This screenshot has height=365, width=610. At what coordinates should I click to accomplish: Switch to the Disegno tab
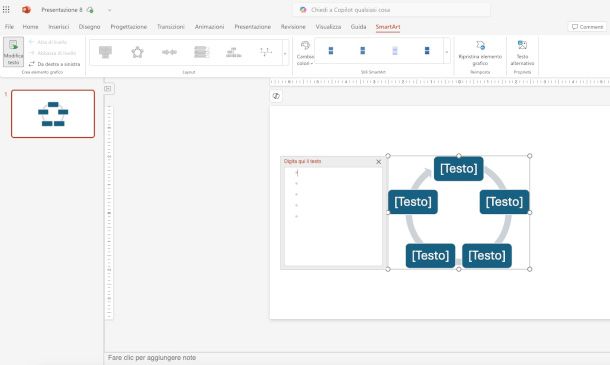click(89, 27)
